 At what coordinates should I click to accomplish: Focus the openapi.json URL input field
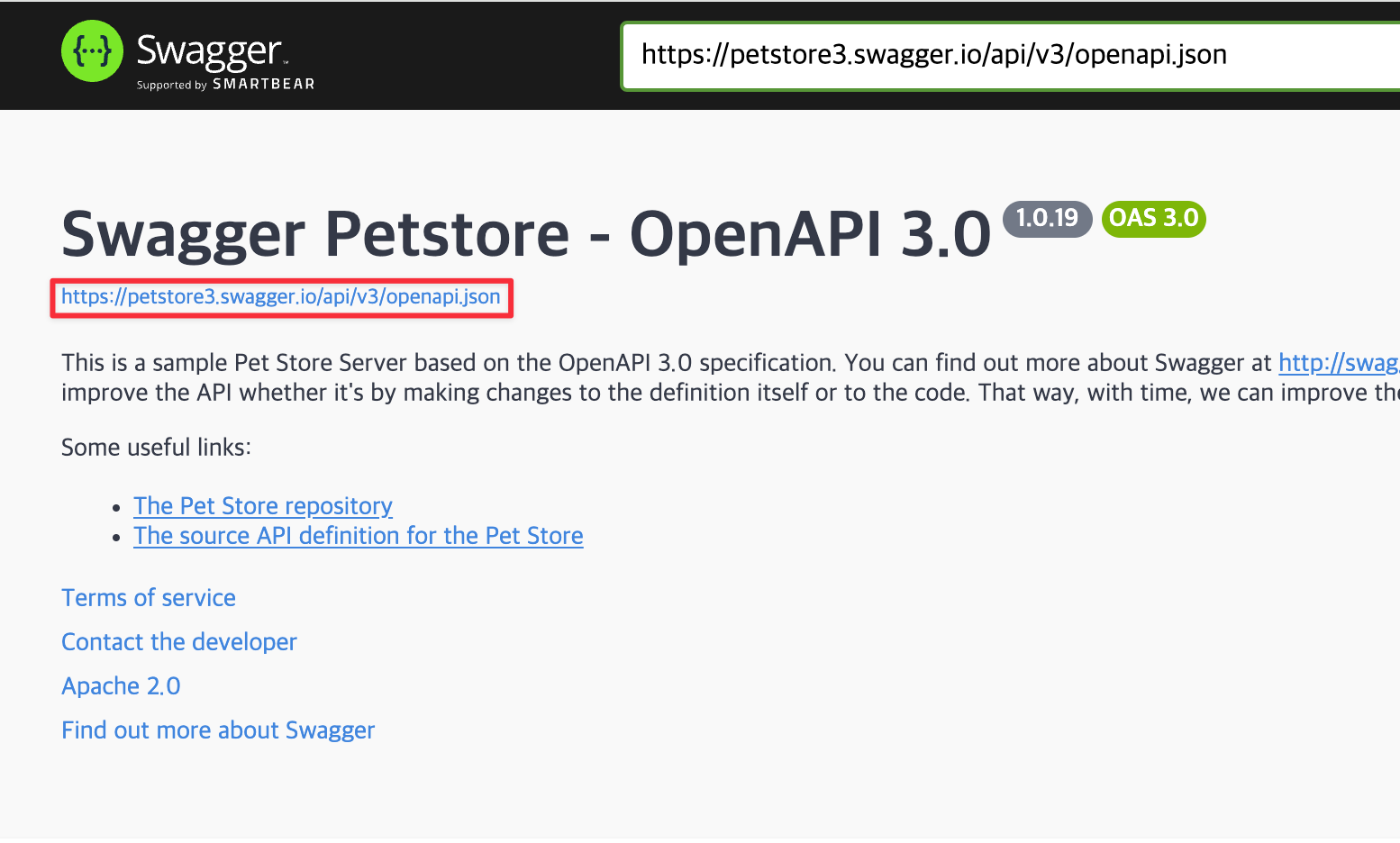1011,56
